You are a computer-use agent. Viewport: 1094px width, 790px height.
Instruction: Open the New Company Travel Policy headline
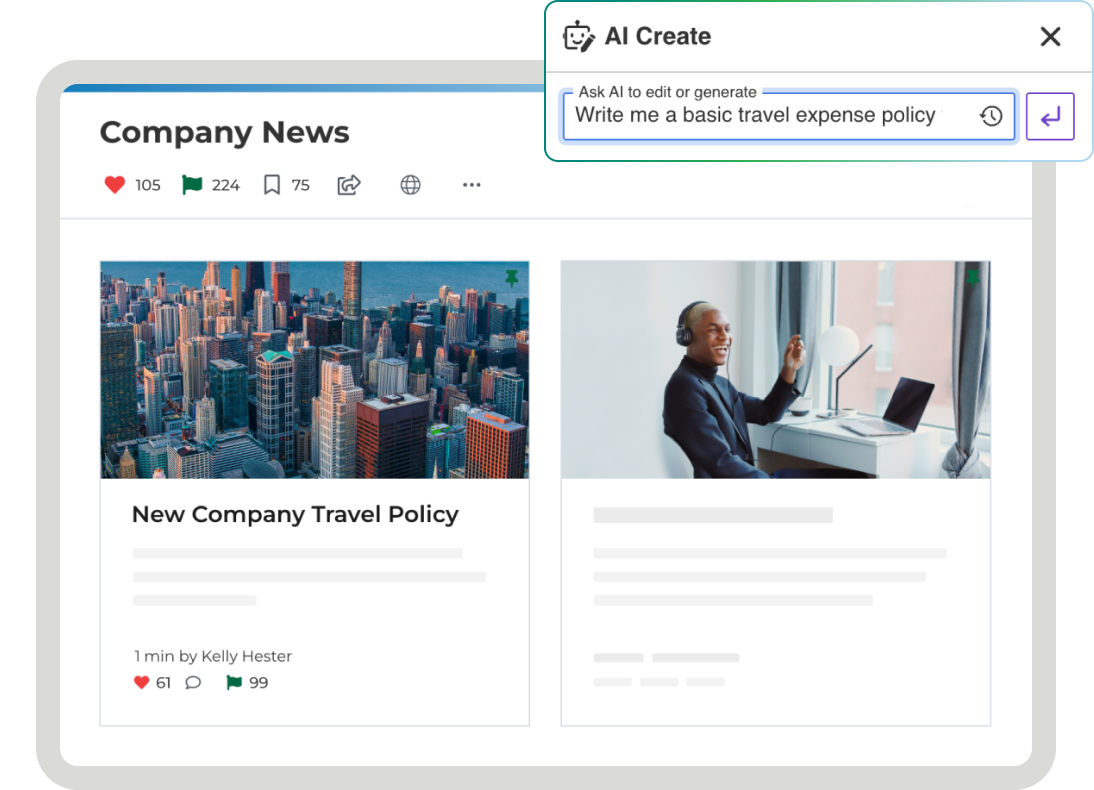coord(295,515)
